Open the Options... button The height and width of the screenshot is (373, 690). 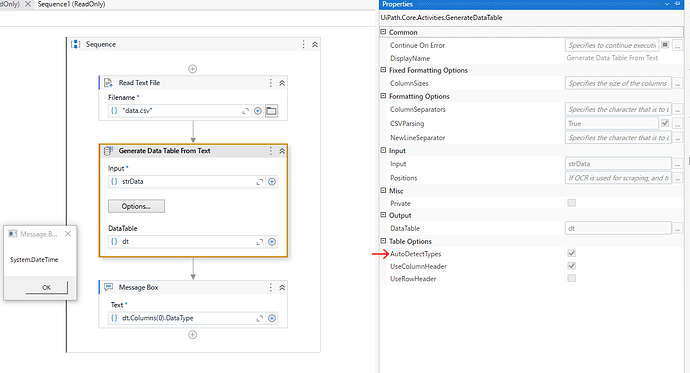coord(136,206)
